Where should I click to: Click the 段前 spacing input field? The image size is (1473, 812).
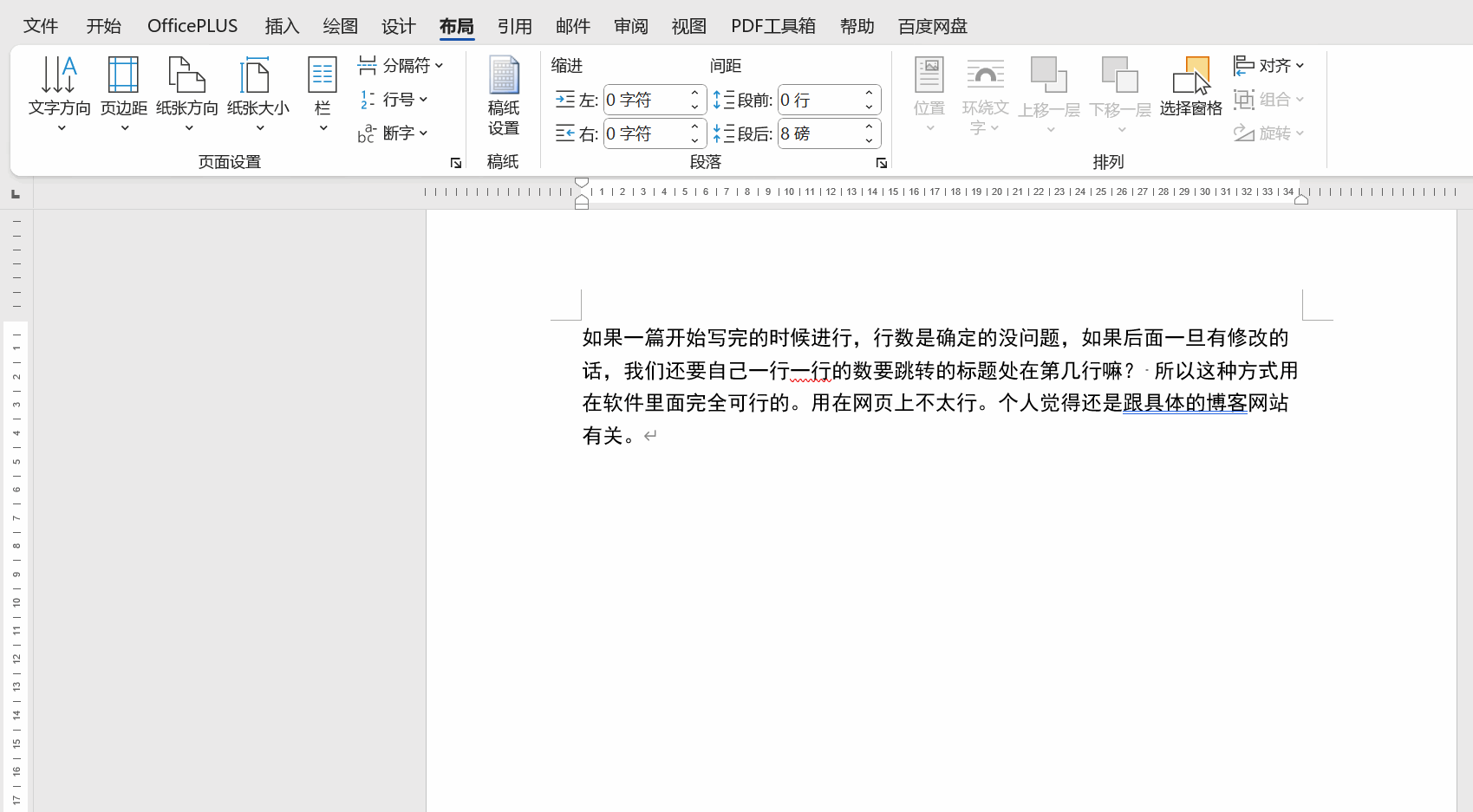[818, 100]
